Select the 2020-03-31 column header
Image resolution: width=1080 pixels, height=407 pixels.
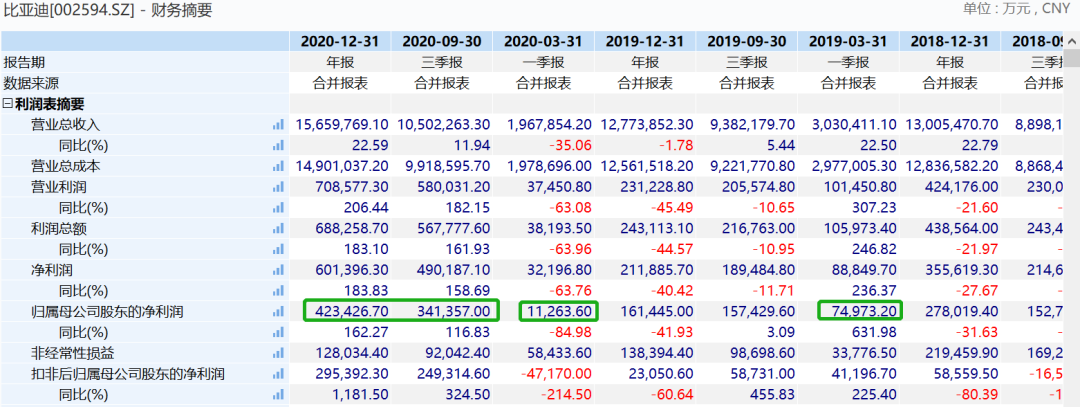pyautogui.click(x=543, y=41)
